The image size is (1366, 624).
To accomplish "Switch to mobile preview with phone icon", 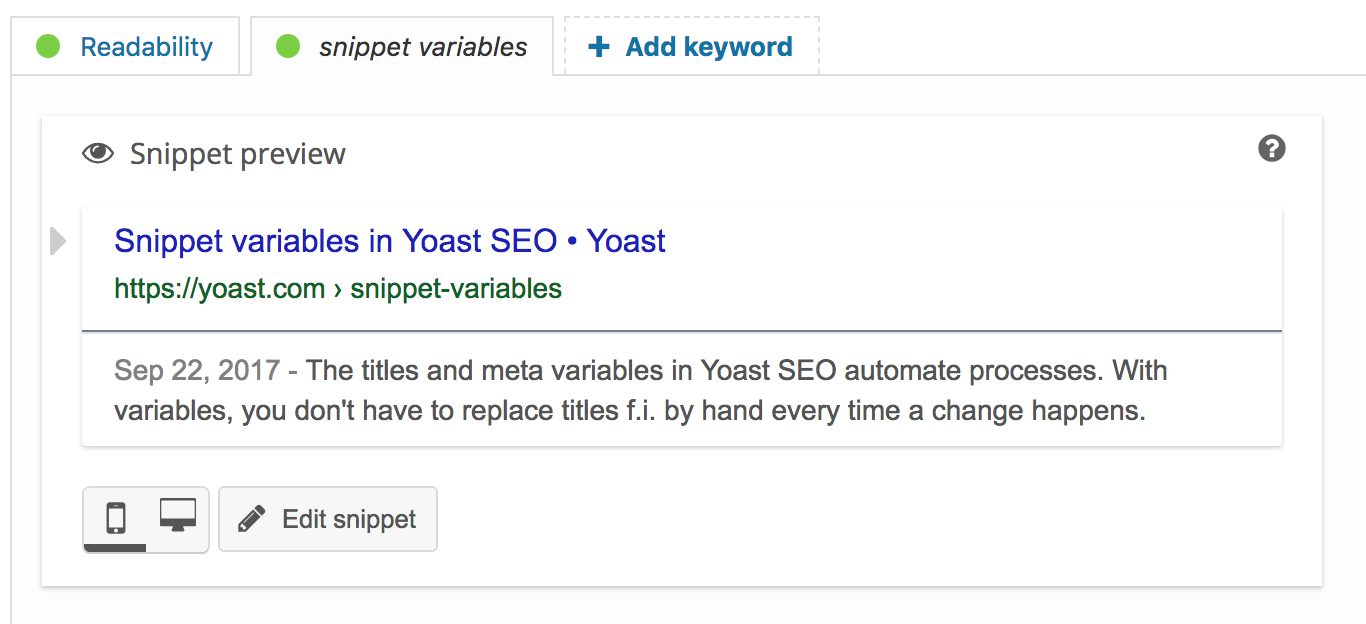I will pyautogui.click(x=116, y=518).
